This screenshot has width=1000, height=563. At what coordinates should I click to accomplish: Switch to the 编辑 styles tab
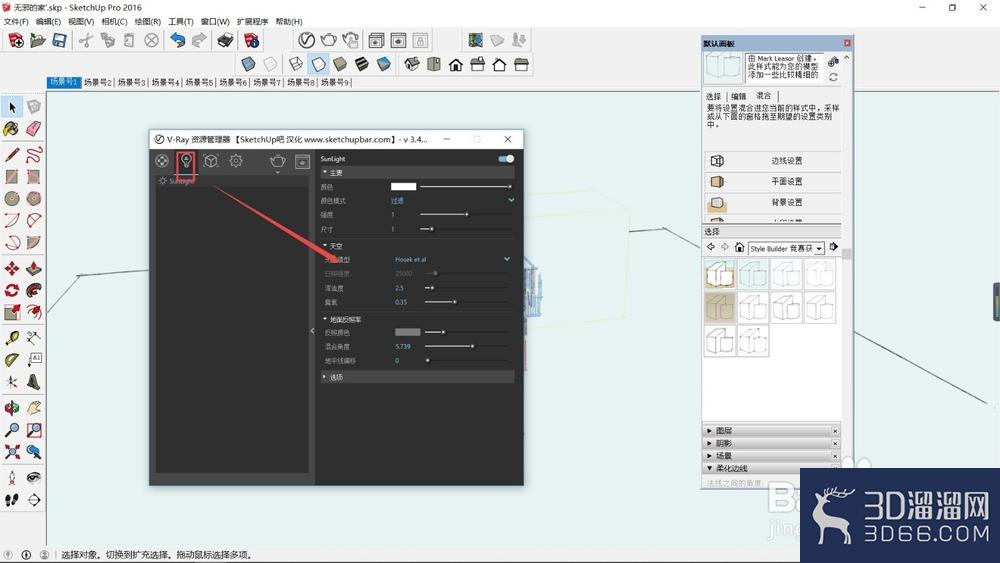click(739, 96)
